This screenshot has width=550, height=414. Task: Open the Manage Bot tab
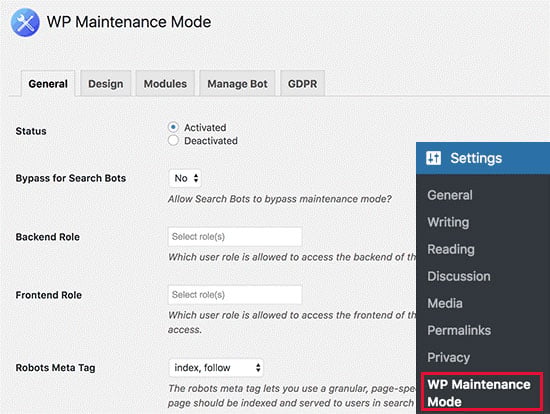point(237,84)
